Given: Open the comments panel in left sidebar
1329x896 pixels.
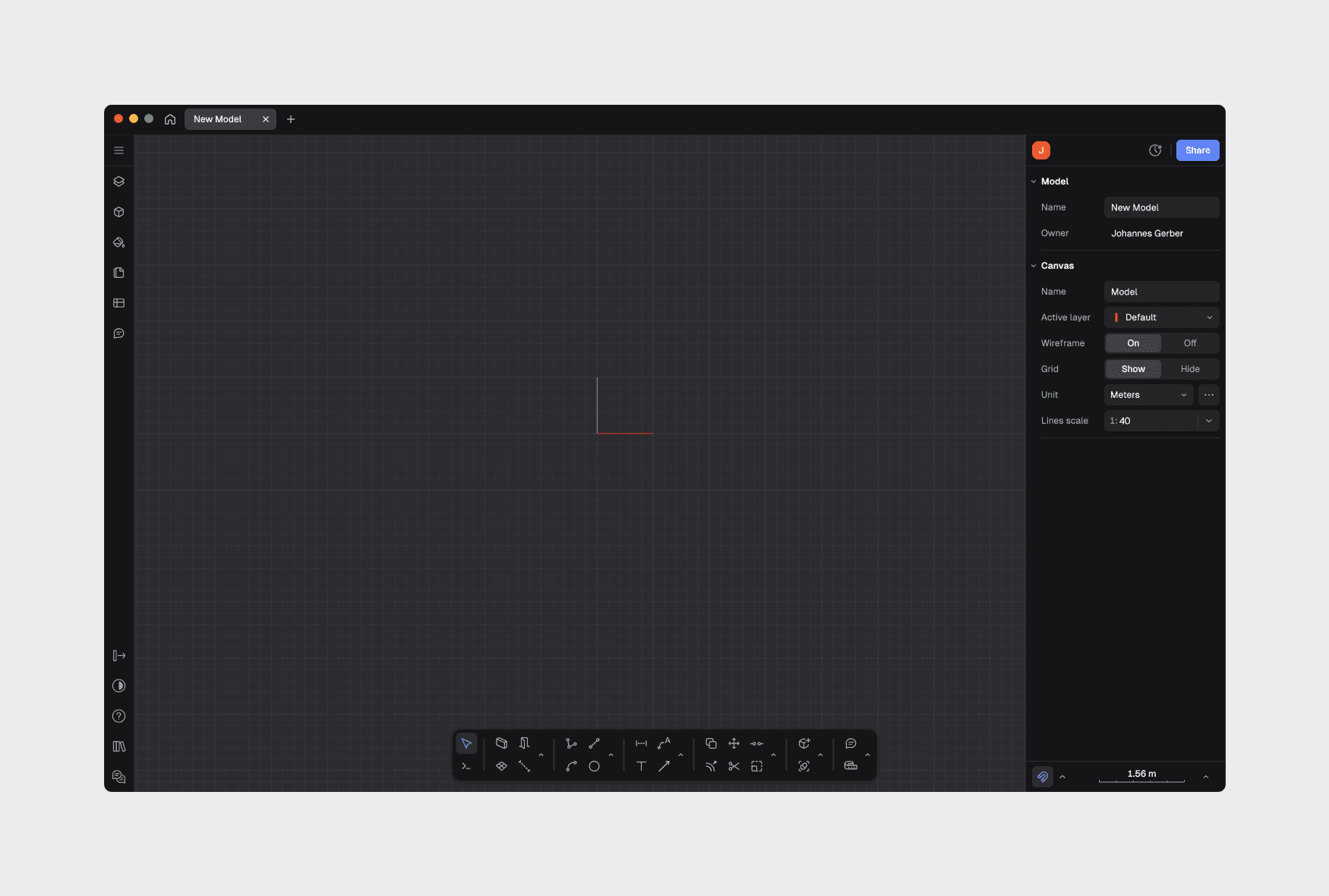Looking at the screenshot, I should [118, 333].
